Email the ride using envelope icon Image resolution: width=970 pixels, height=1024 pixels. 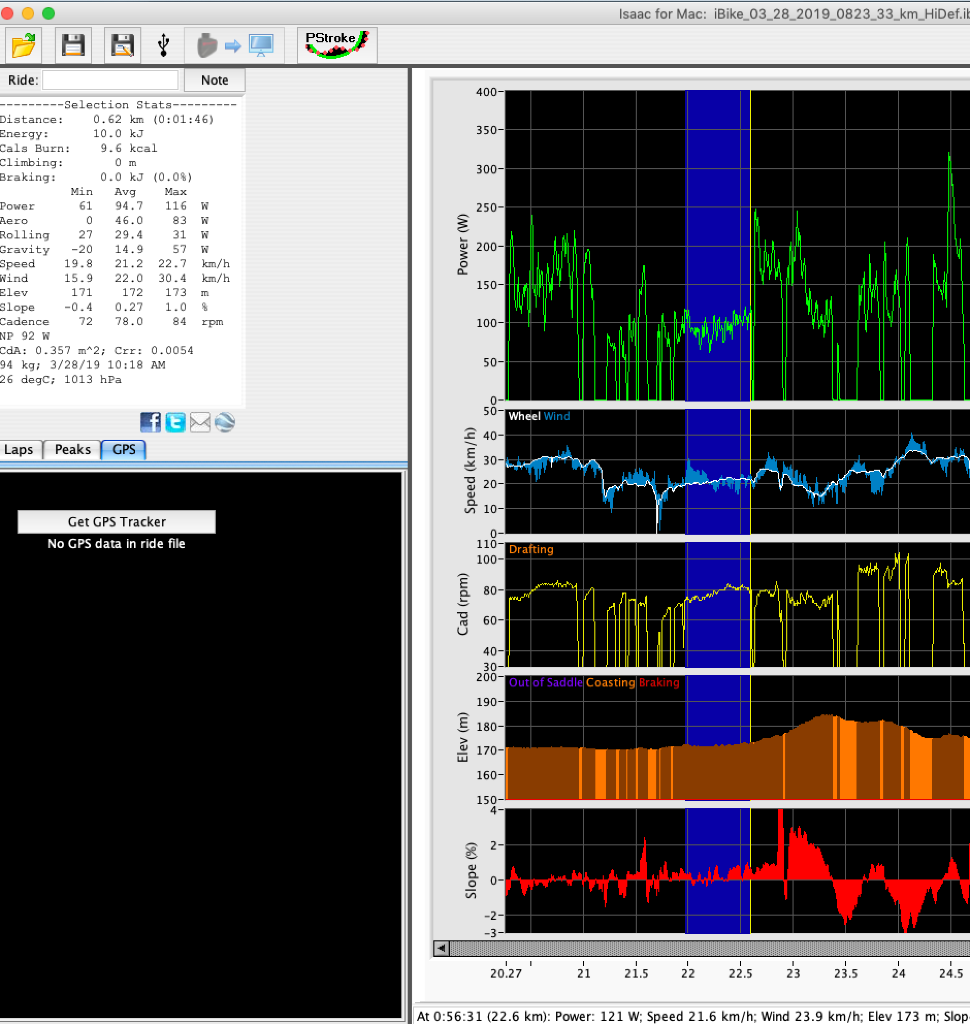(200, 422)
